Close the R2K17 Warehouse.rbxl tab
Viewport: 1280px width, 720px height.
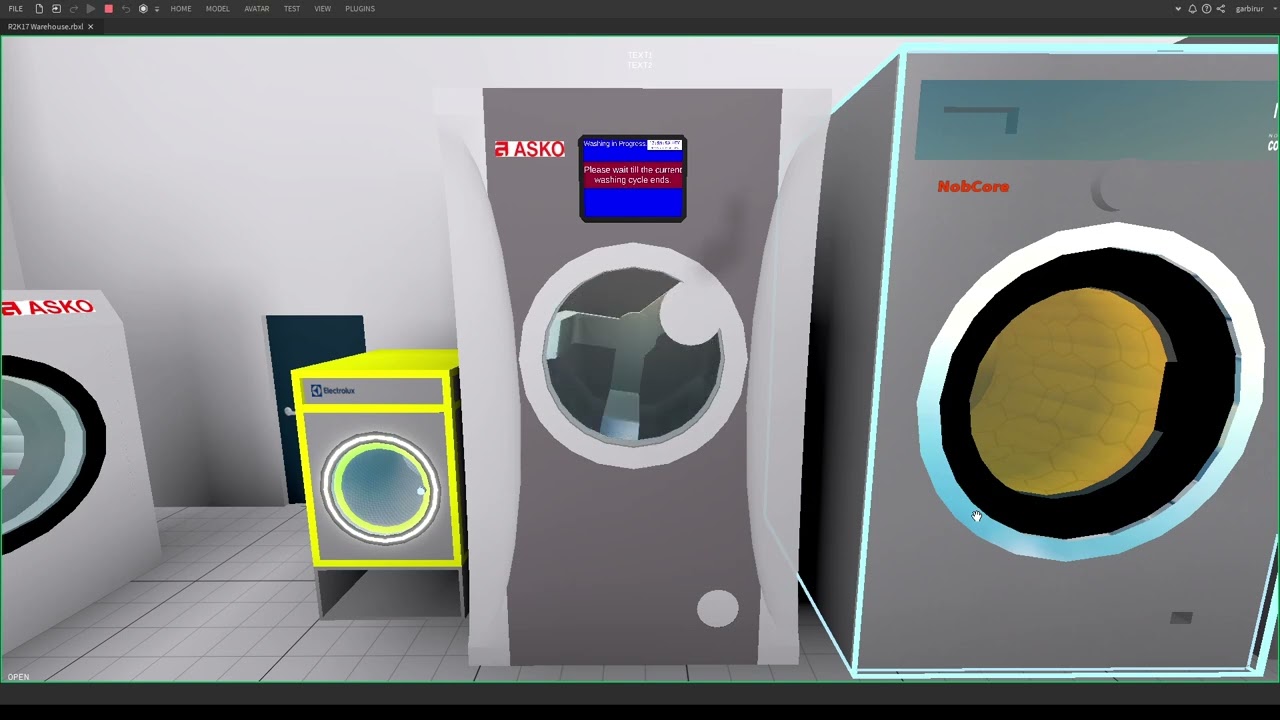pyautogui.click(x=90, y=27)
